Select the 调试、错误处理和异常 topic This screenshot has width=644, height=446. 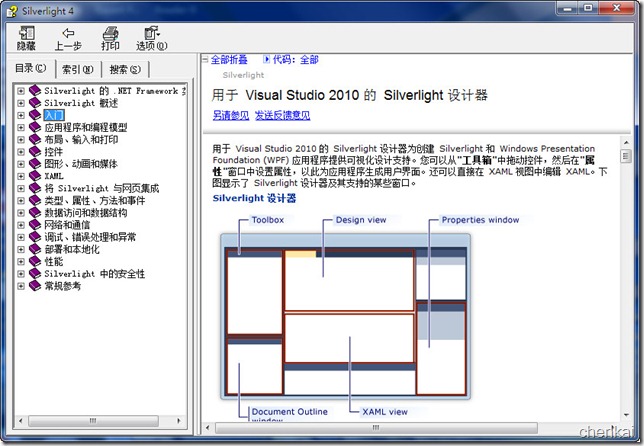[90, 237]
